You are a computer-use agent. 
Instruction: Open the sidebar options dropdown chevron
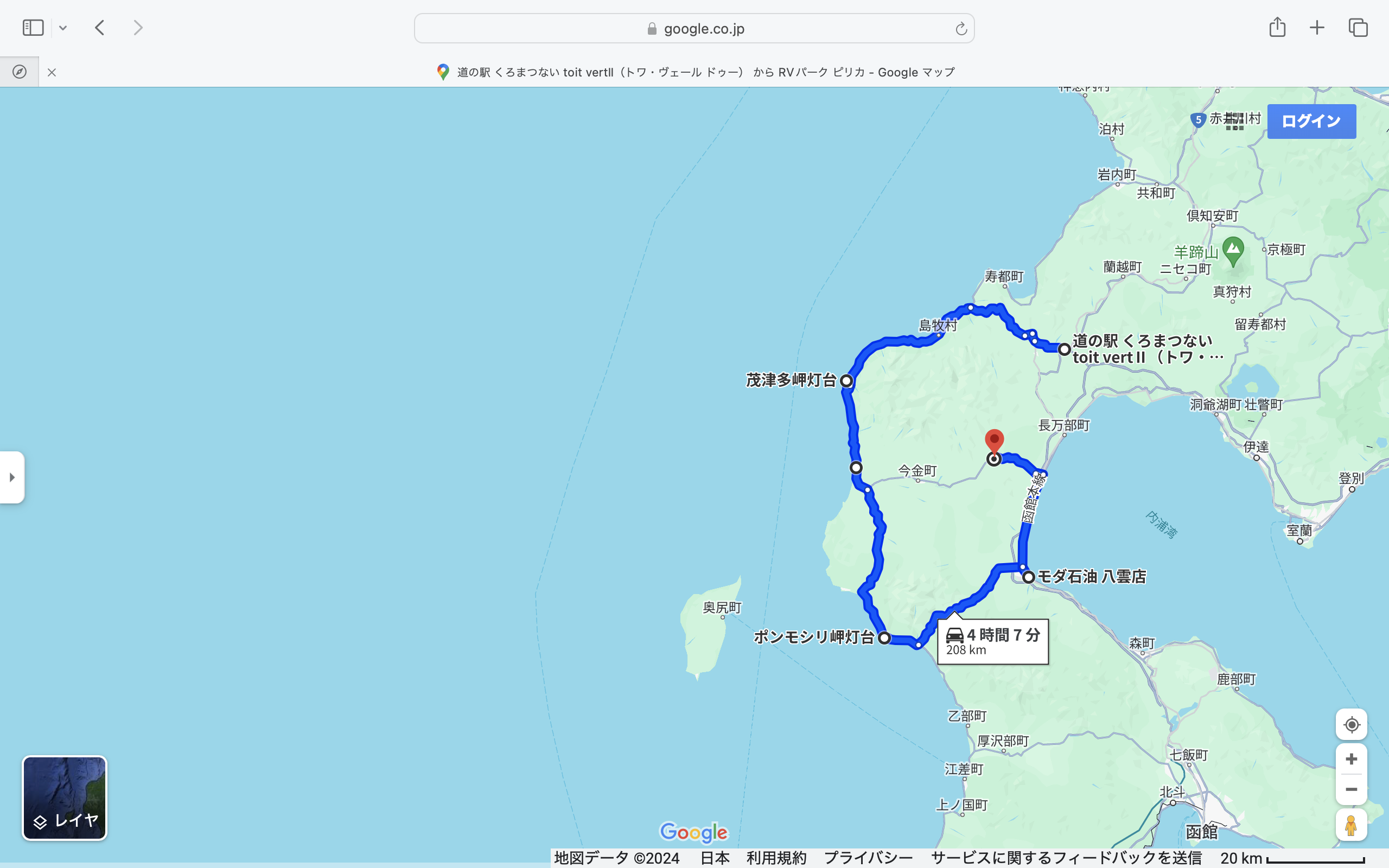coord(63,28)
